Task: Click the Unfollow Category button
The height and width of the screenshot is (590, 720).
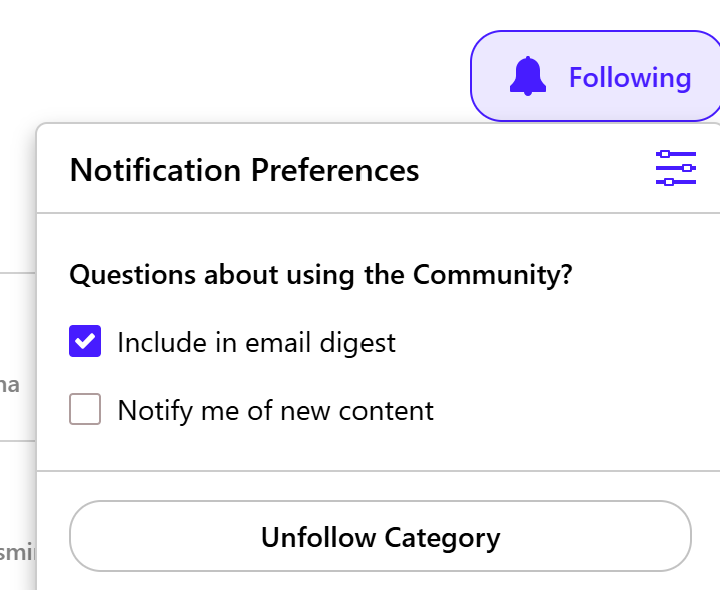Action: tap(380, 537)
